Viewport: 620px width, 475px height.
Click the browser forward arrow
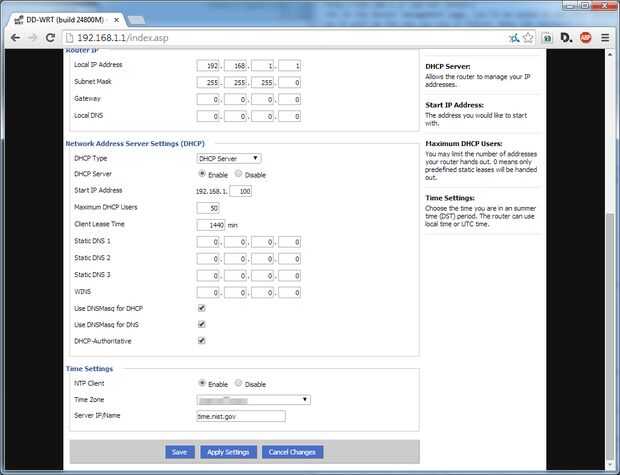click(32, 38)
